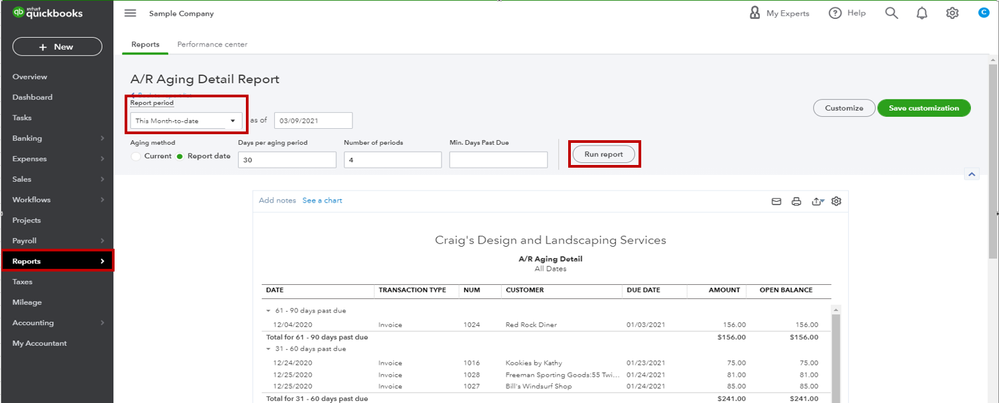The width and height of the screenshot is (999, 403).
Task: Collapse the 31 - 60 days past due group
Action: [x=269, y=349]
